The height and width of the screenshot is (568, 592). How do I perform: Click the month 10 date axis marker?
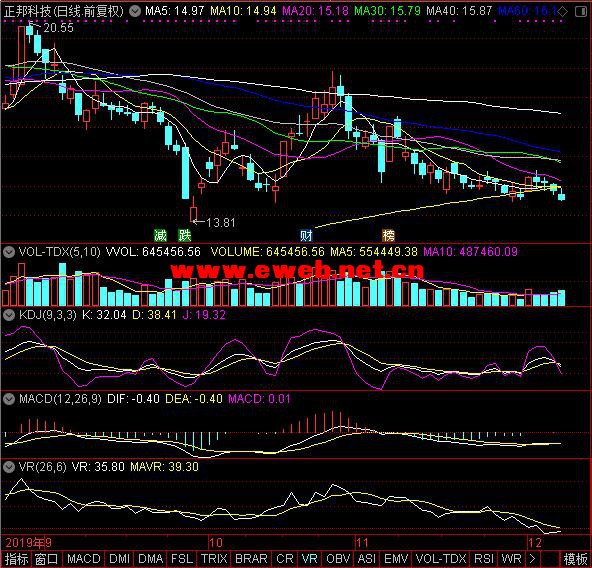(216, 543)
